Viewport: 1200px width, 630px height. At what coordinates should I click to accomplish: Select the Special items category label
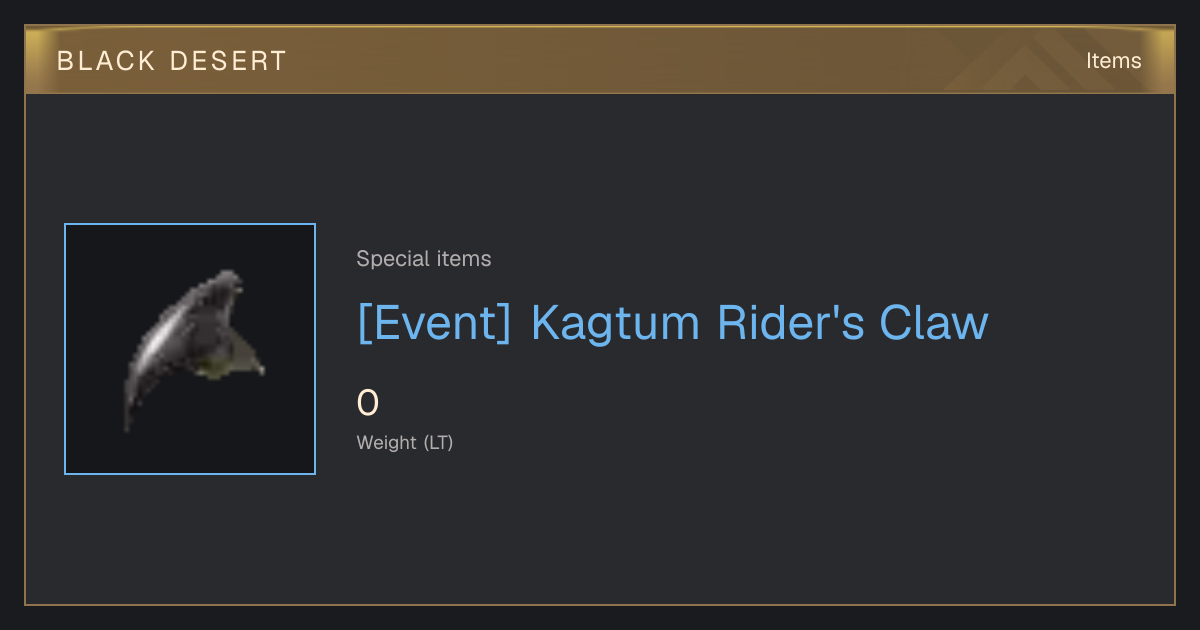(424, 259)
